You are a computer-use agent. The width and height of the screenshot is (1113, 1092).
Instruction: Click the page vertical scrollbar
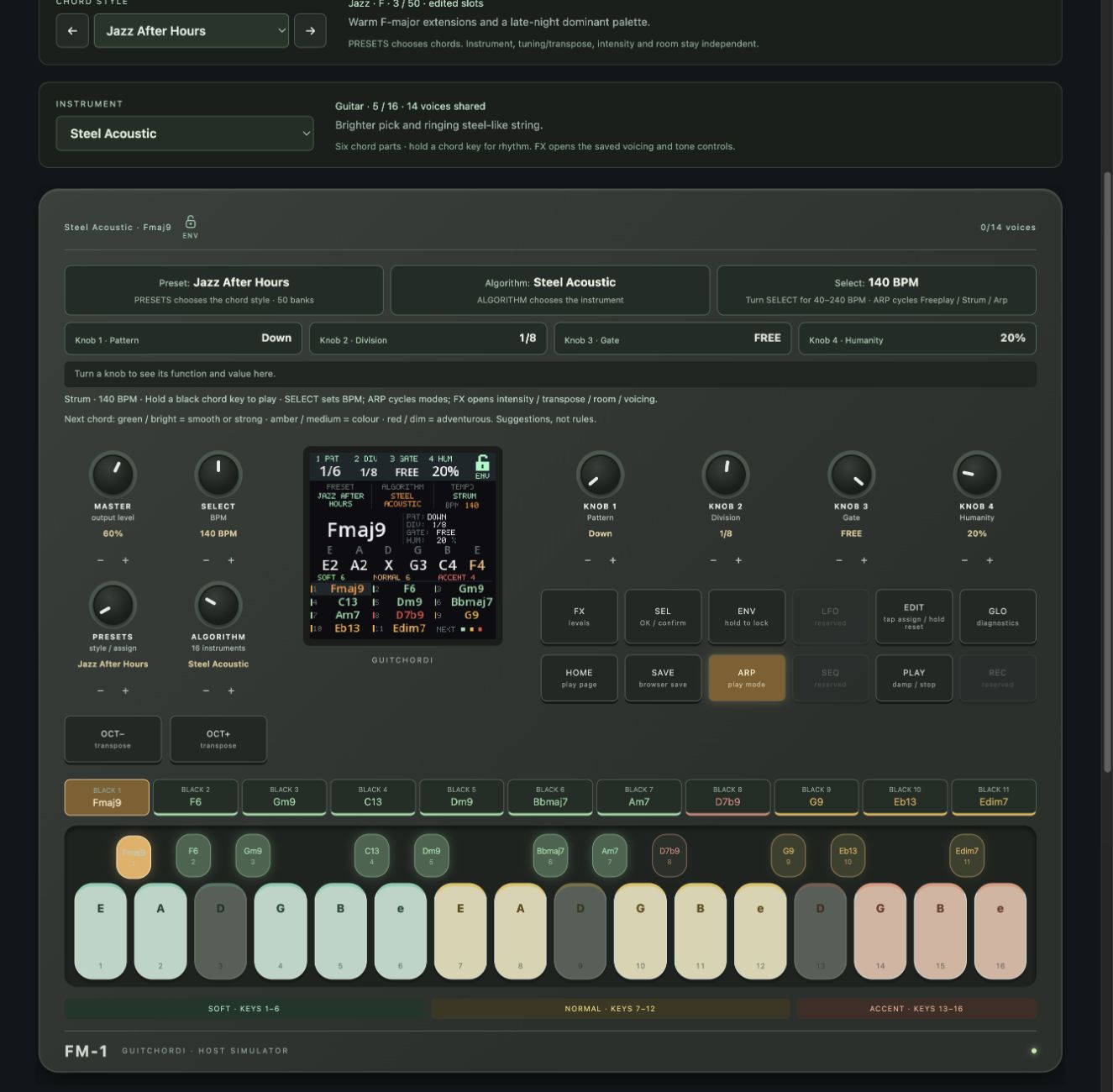[x=1106, y=470]
